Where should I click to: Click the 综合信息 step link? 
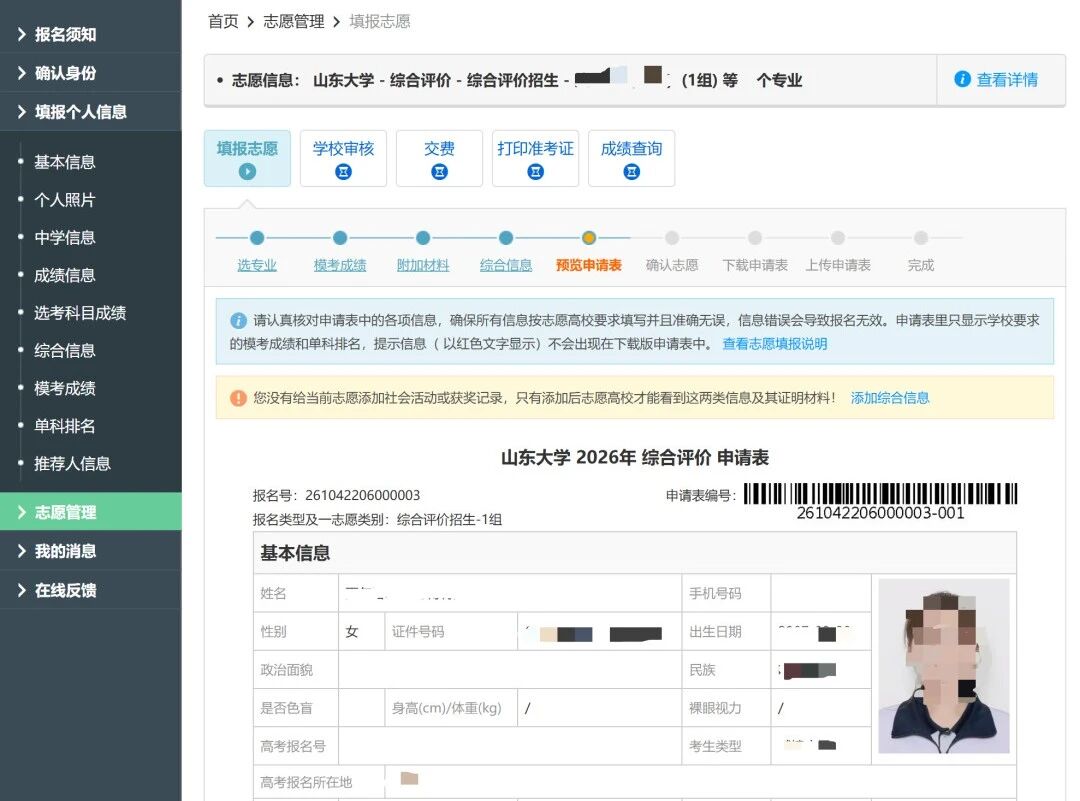[x=506, y=265]
